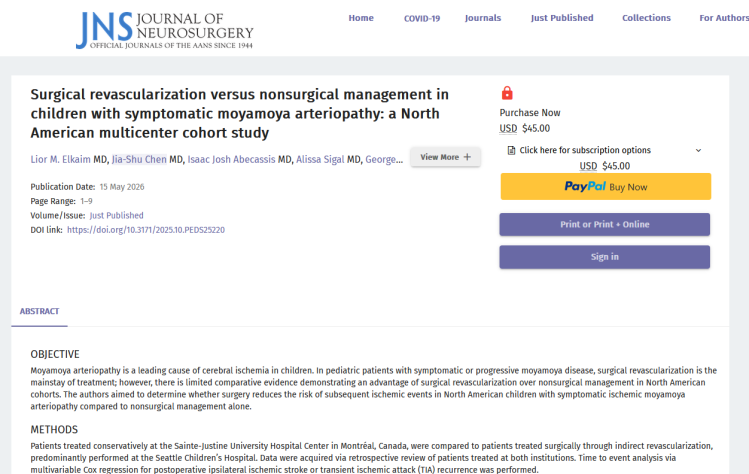The width and height of the screenshot is (749, 474).
Task: Click the Purchase Now label
Action: tap(530, 113)
